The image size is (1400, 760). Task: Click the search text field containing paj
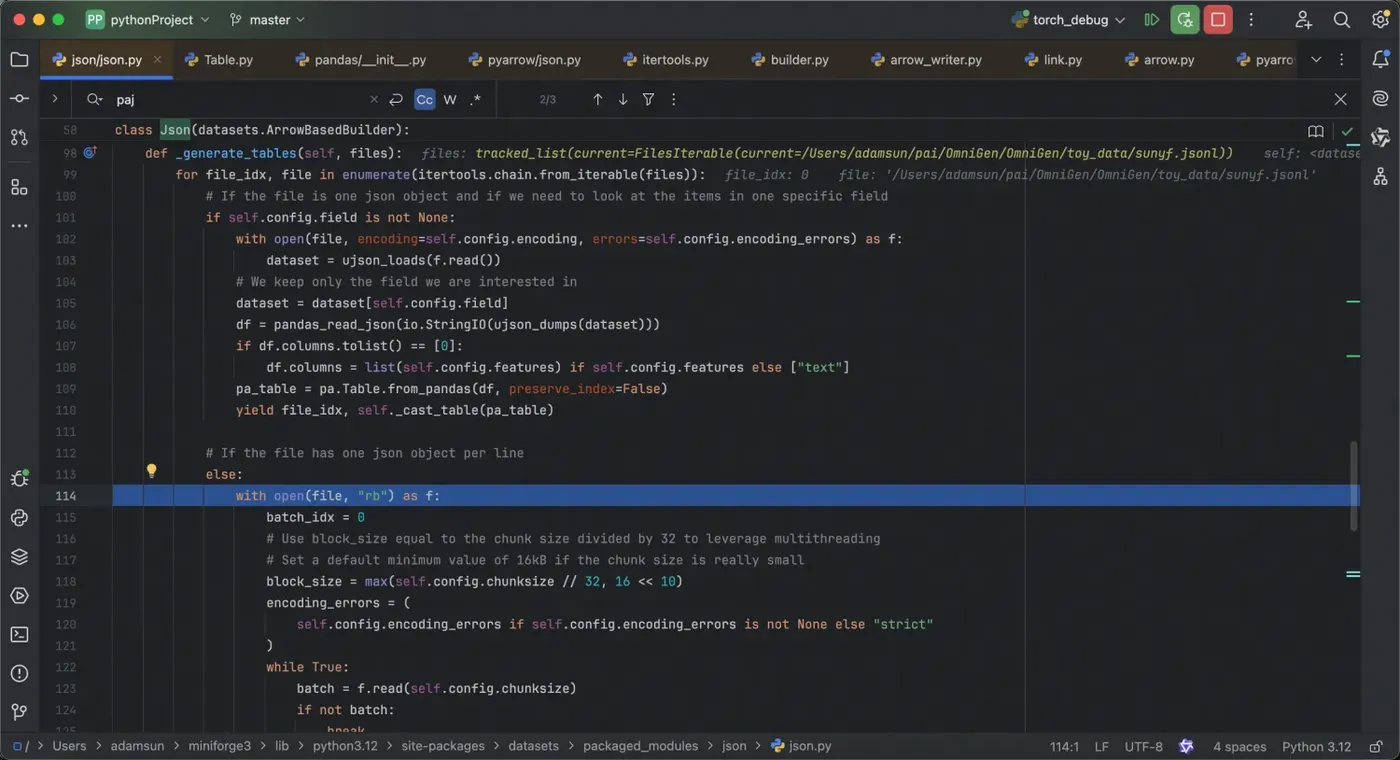click(x=238, y=99)
